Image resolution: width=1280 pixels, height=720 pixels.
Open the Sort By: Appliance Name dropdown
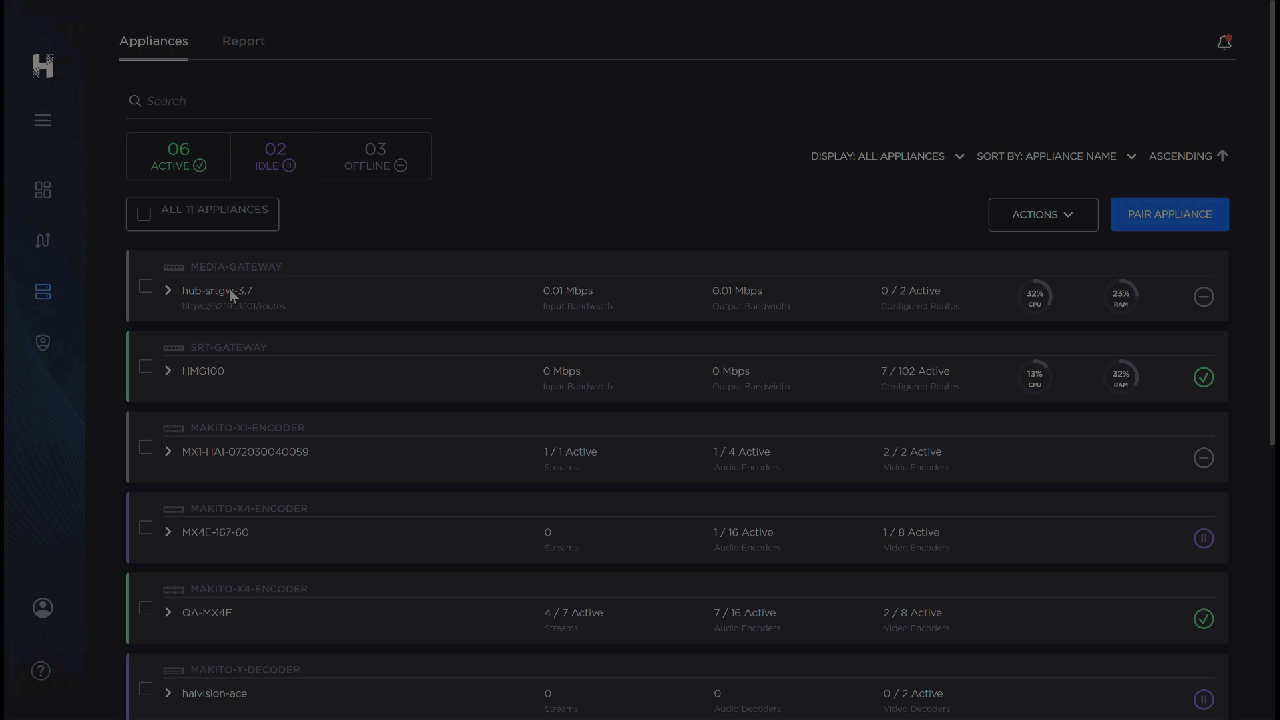(x=1056, y=156)
